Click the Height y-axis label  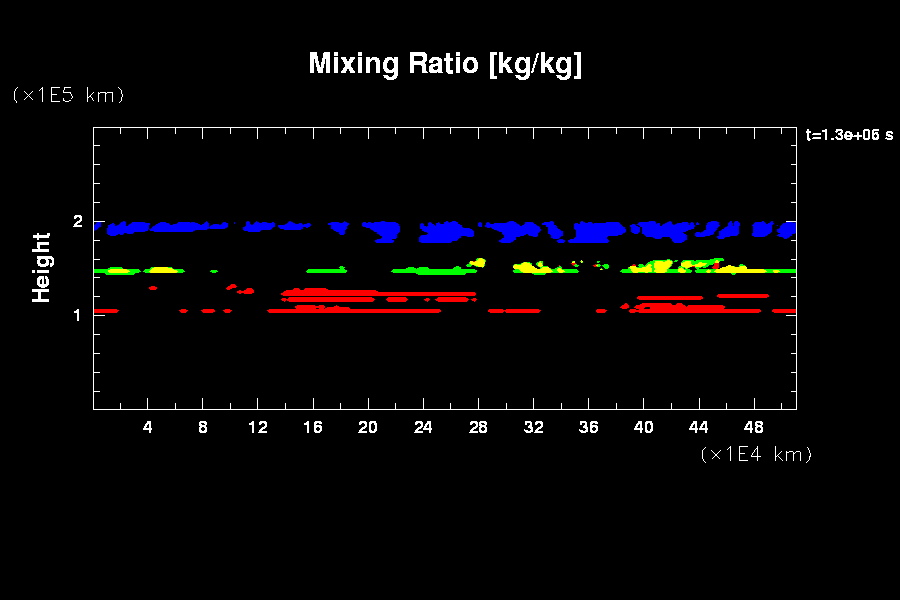click(x=42, y=267)
